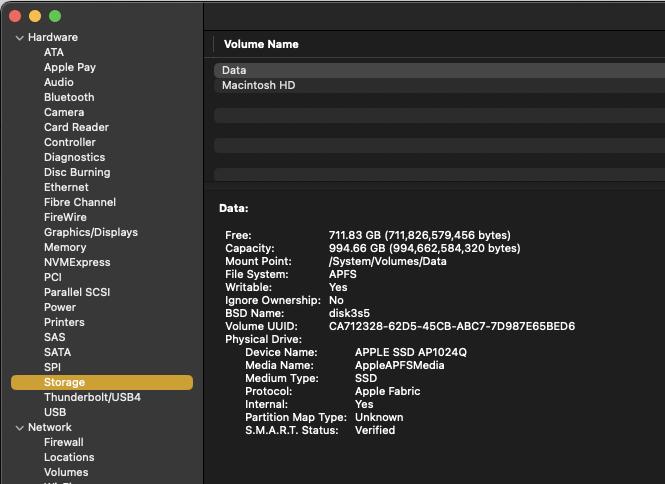Open the Bluetooth hardware section
The image size is (665, 484).
pos(69,97)
